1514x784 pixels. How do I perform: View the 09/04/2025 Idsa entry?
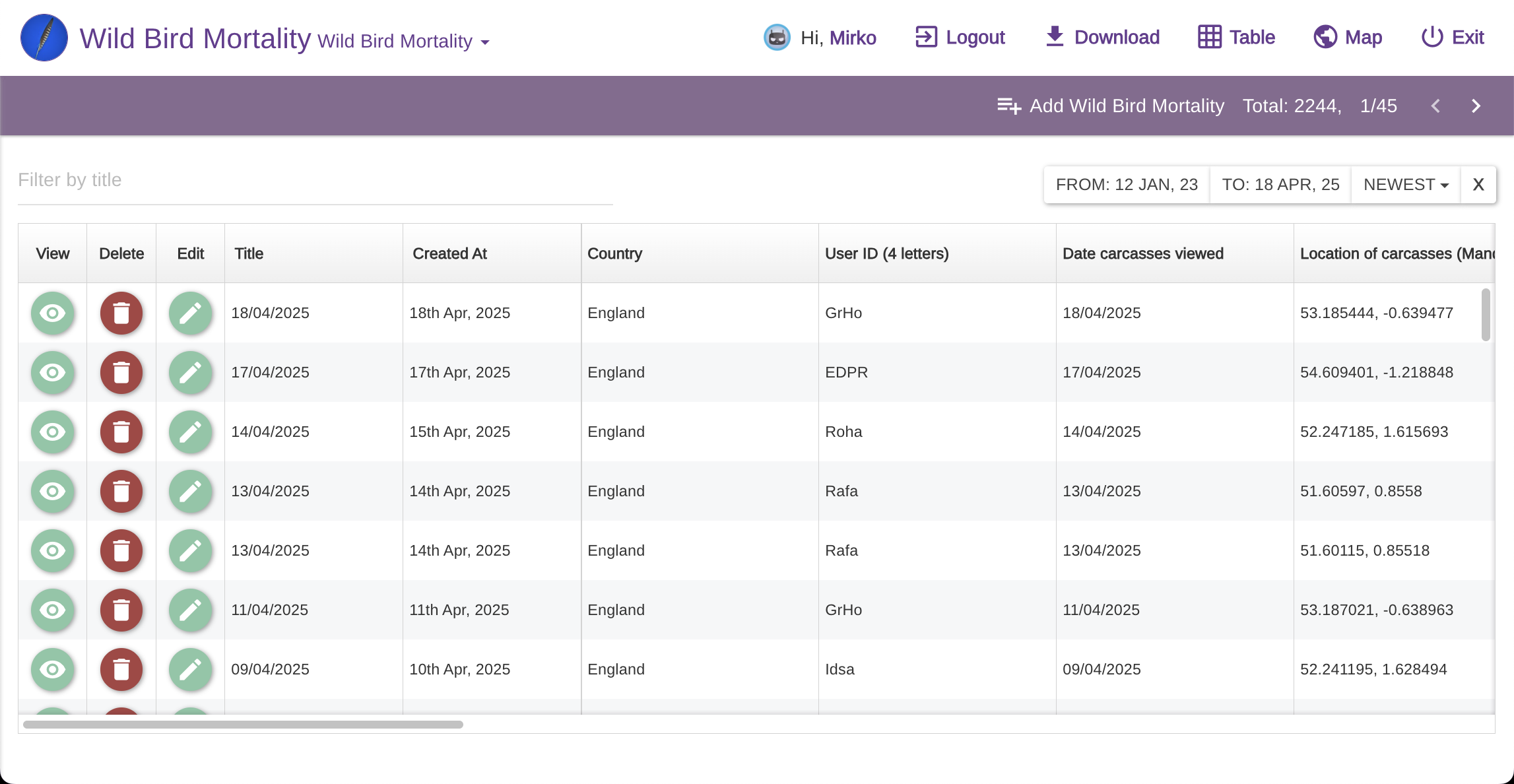pyautogui.click(x=53, y=669)
